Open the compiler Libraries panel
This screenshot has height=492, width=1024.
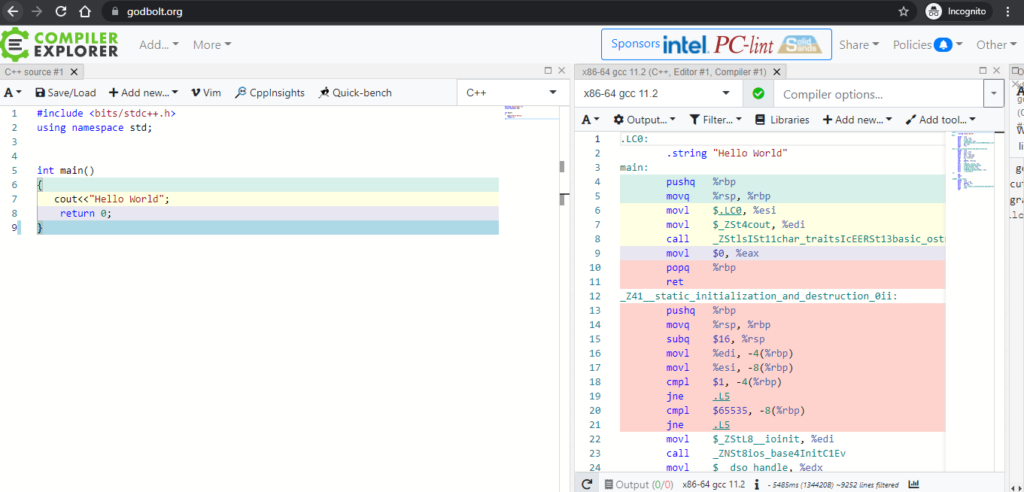click(782, 119)
